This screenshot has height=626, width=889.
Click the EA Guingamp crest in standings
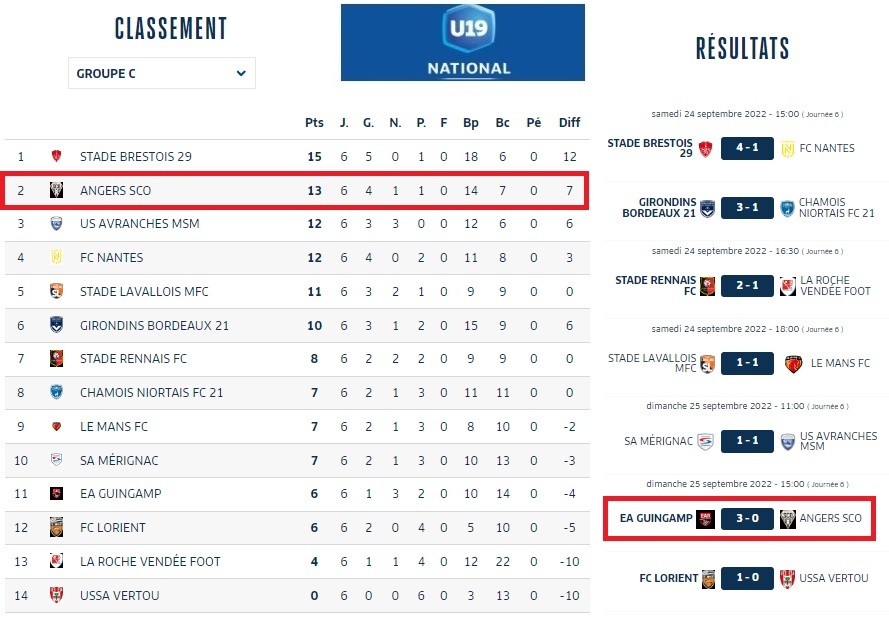pyautogui.click(x=56, y=494)
